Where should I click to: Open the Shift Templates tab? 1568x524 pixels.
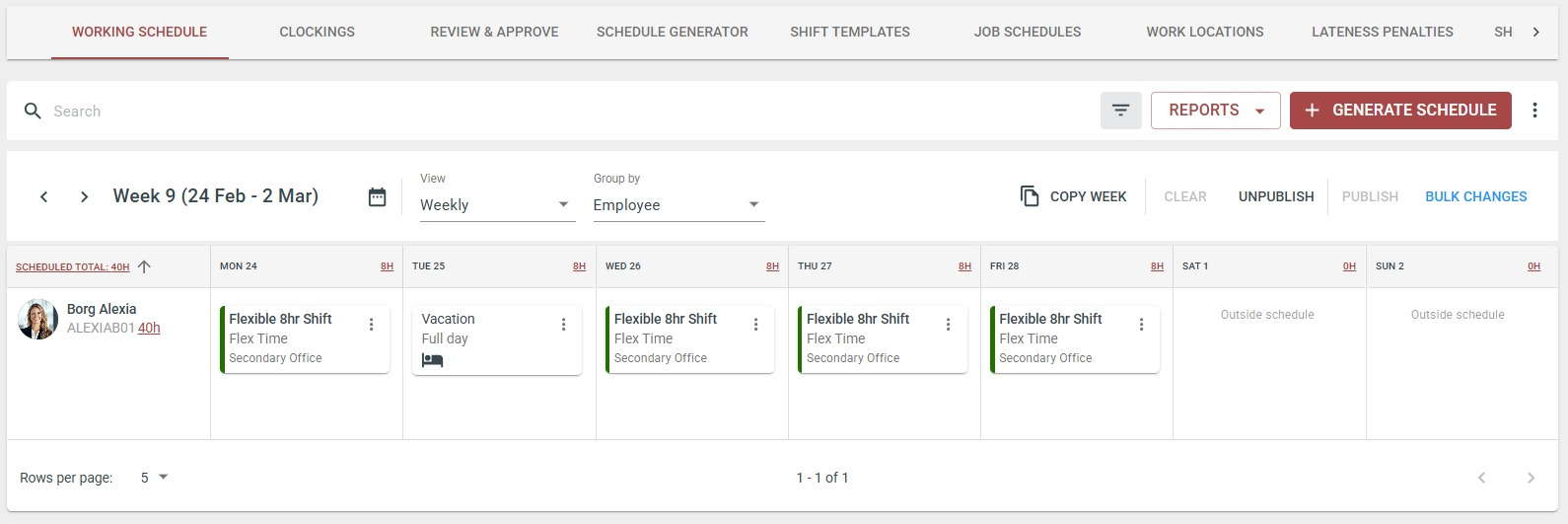point(849,32)
